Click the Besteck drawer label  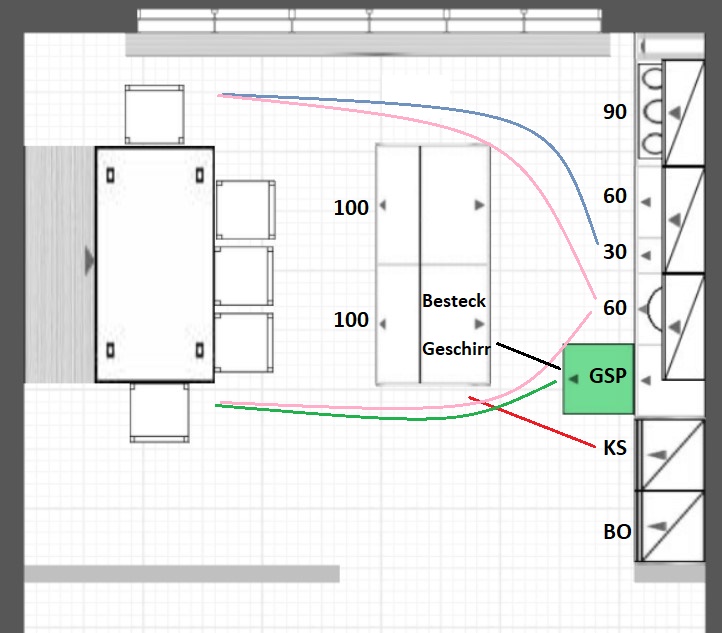pos(453,300)
